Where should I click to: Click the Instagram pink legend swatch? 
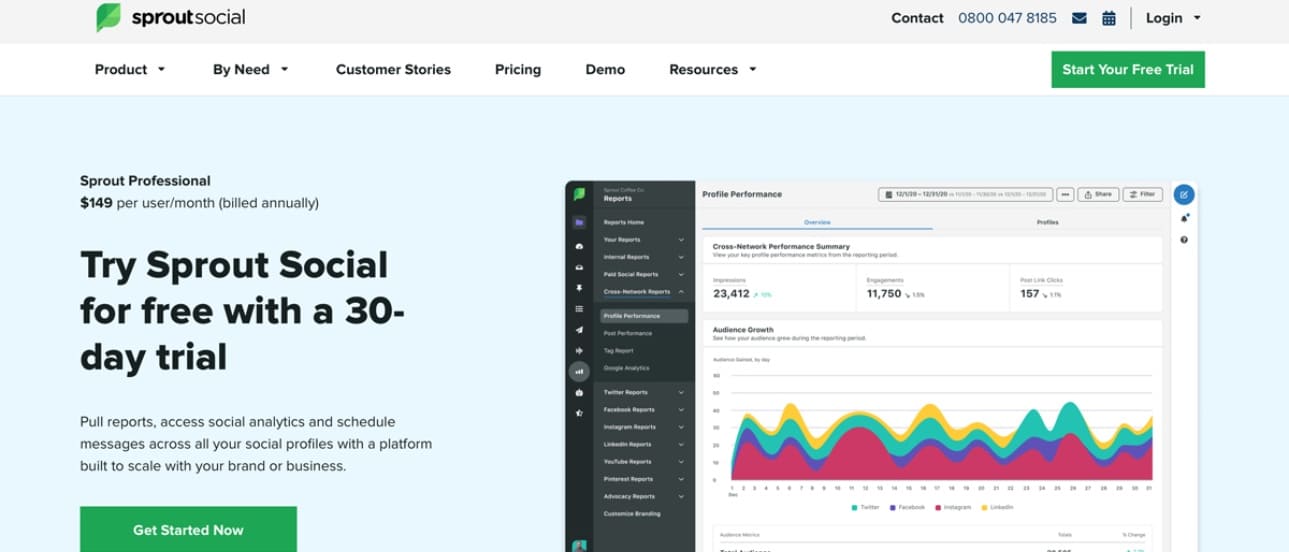point(937,507)
